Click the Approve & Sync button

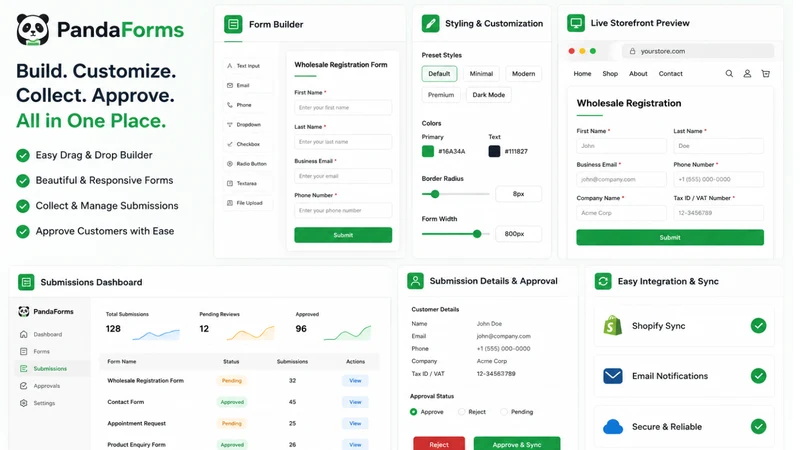click(517, 444)
